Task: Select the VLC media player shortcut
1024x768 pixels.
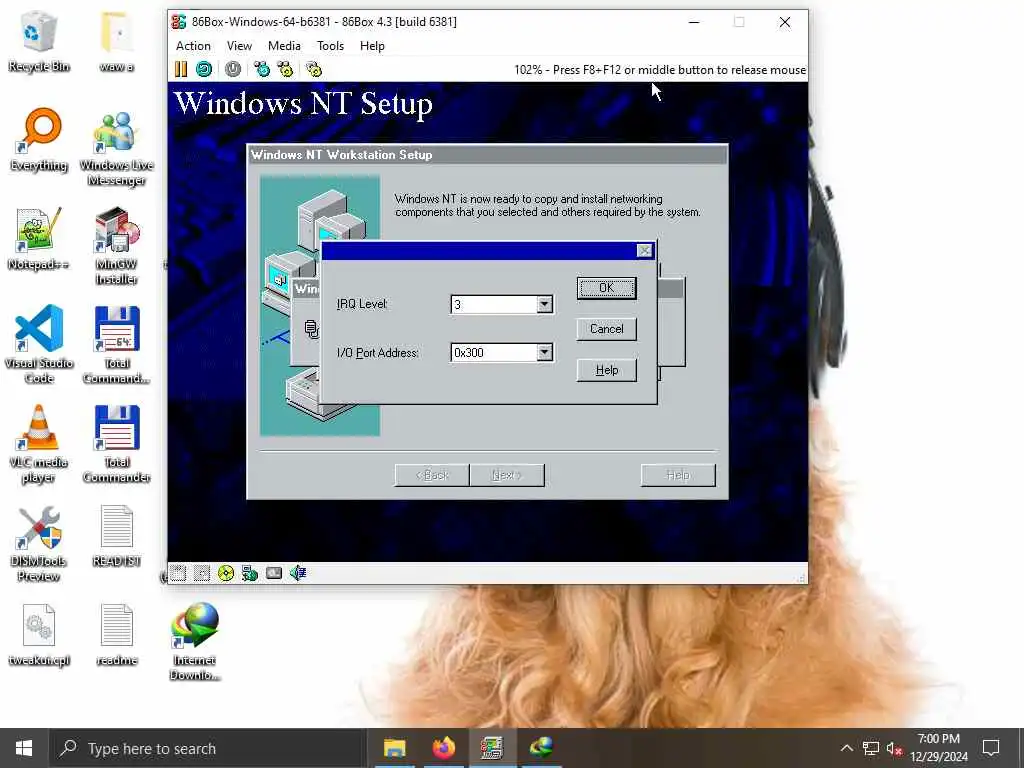Action: pyautogui.click(x=39, y=444)
